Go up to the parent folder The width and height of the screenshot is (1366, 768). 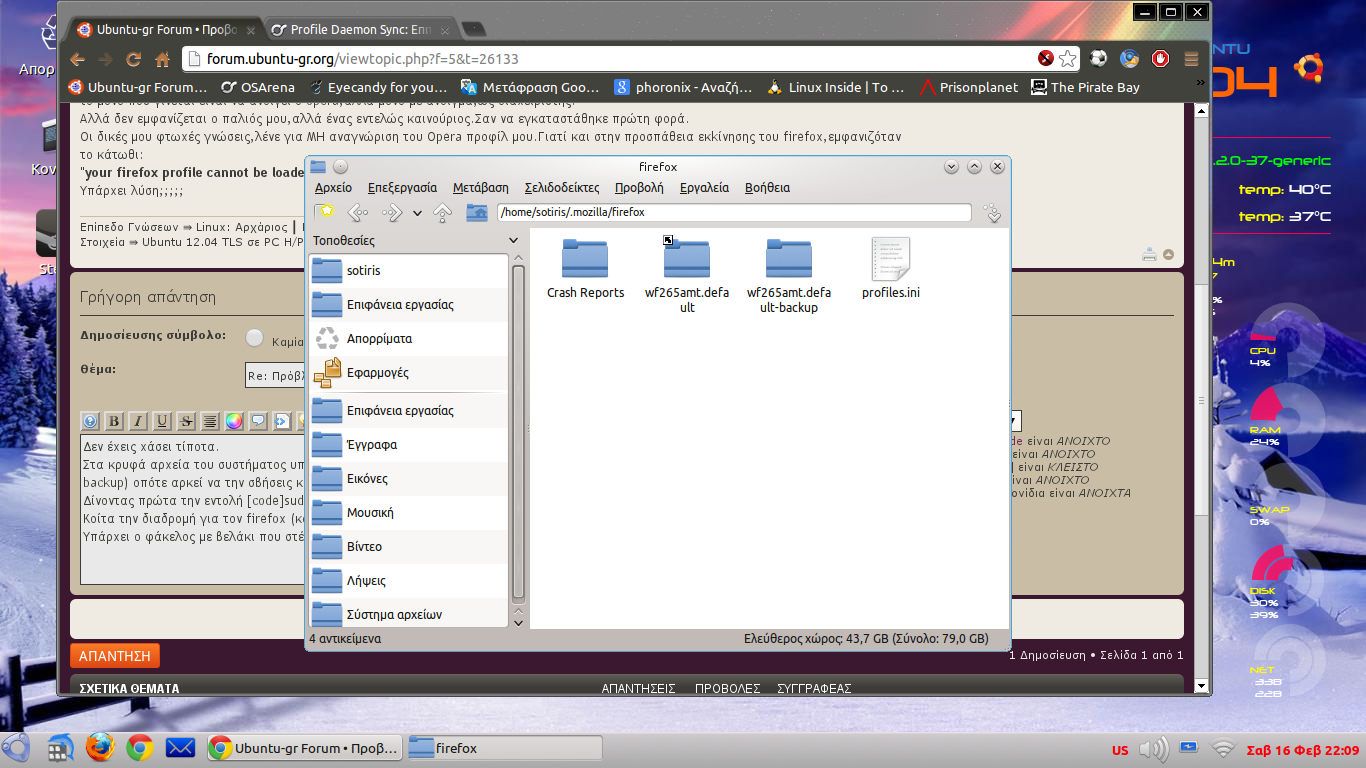(442, 212)
